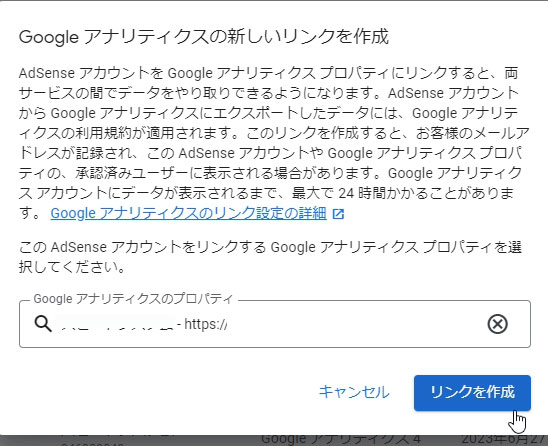The image size is (548, 446).
Task: Focus the Google アナリティクスのプロパティ input field
Action: [x=275, y=324]
